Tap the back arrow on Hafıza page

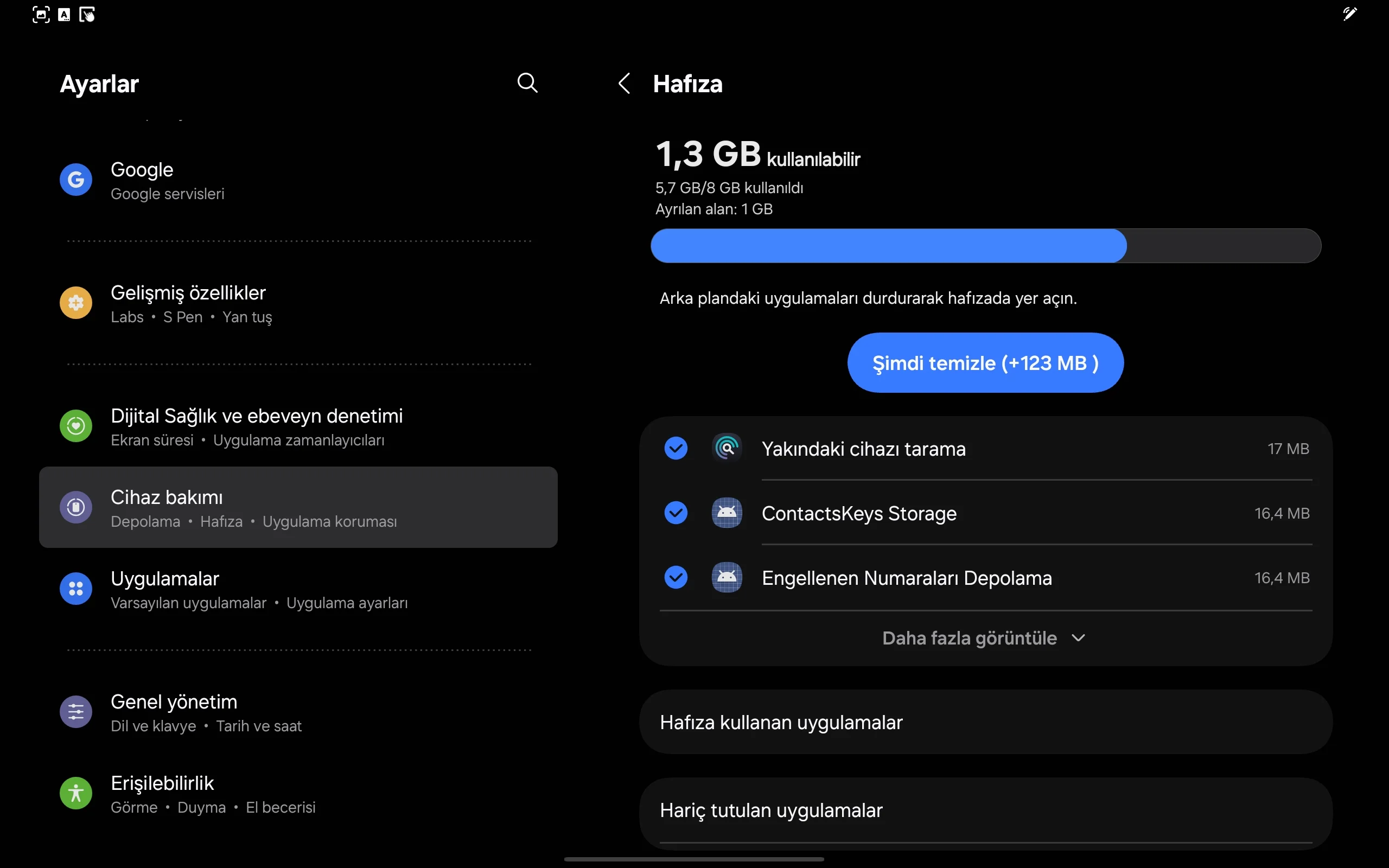click(625, 83)
